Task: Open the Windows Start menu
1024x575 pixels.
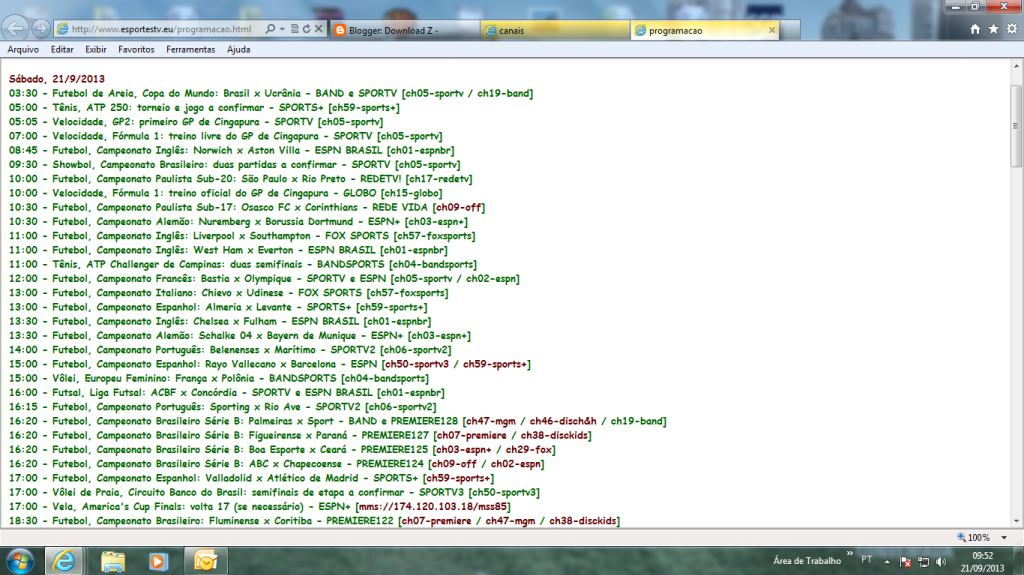Action: click(x=20, y=558)
